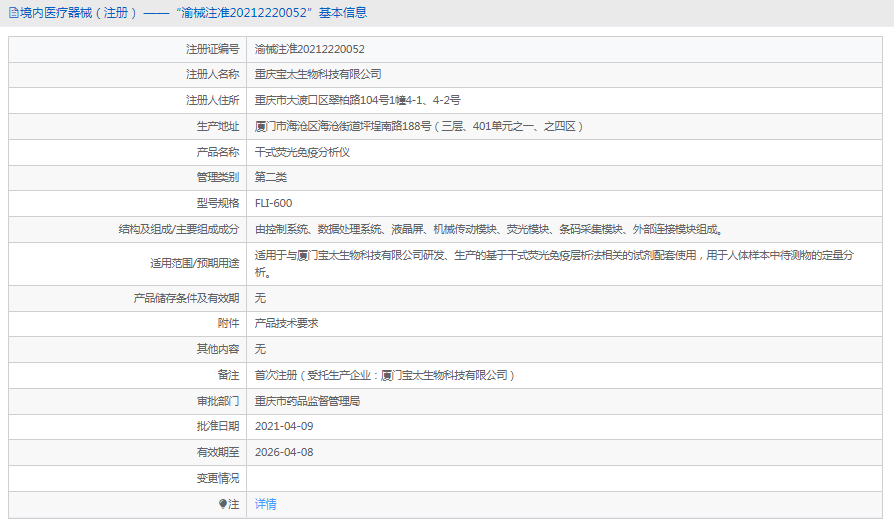894x526 pixels.
Task: Select attachment value 产品技术要求
Action: click(286, 324)
